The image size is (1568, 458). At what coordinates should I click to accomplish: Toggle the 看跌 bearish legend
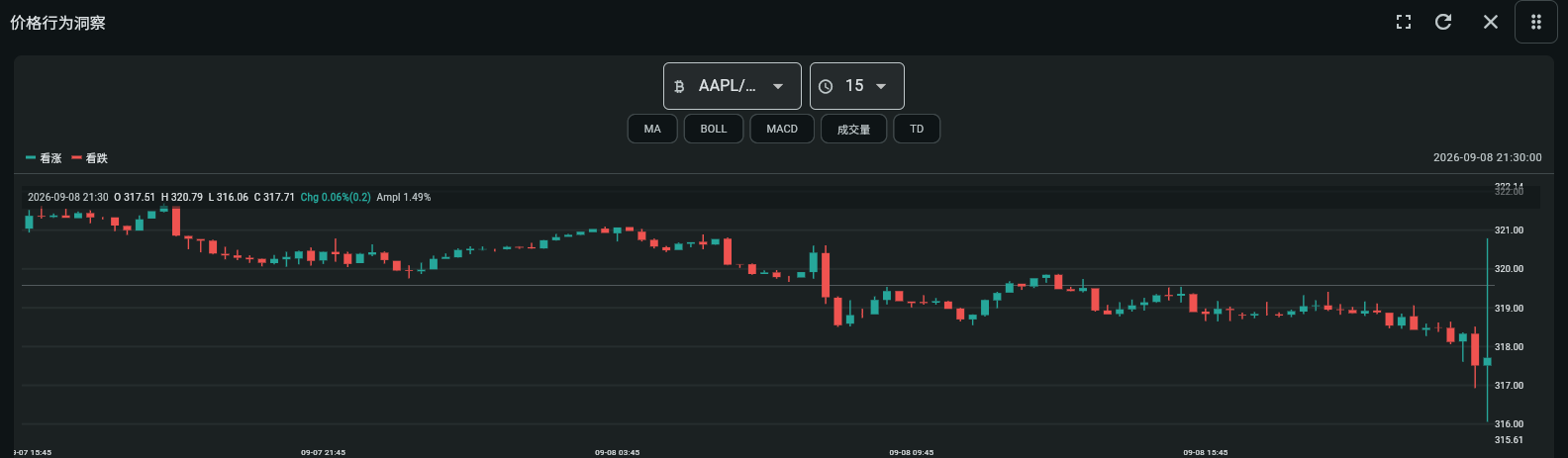90,158
